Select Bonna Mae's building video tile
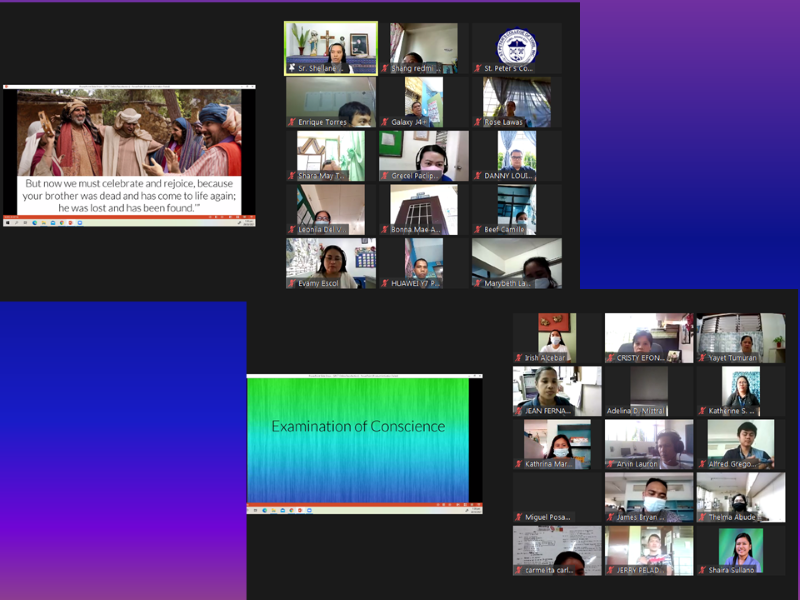 pos(424,206)
